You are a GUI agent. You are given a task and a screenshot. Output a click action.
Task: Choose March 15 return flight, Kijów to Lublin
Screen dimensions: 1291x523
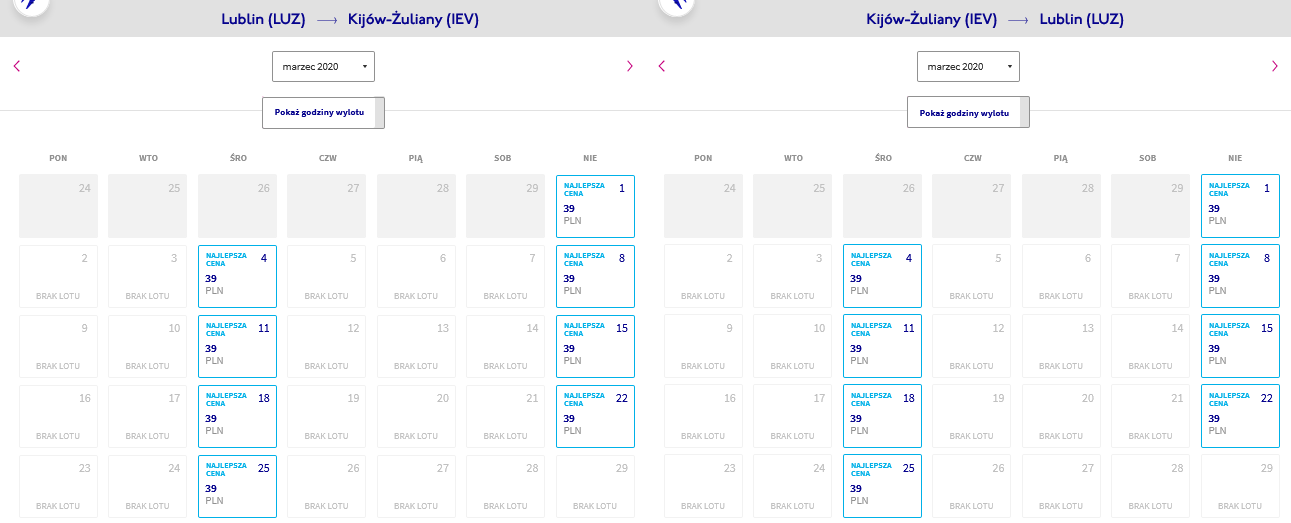coord(1240,346)
